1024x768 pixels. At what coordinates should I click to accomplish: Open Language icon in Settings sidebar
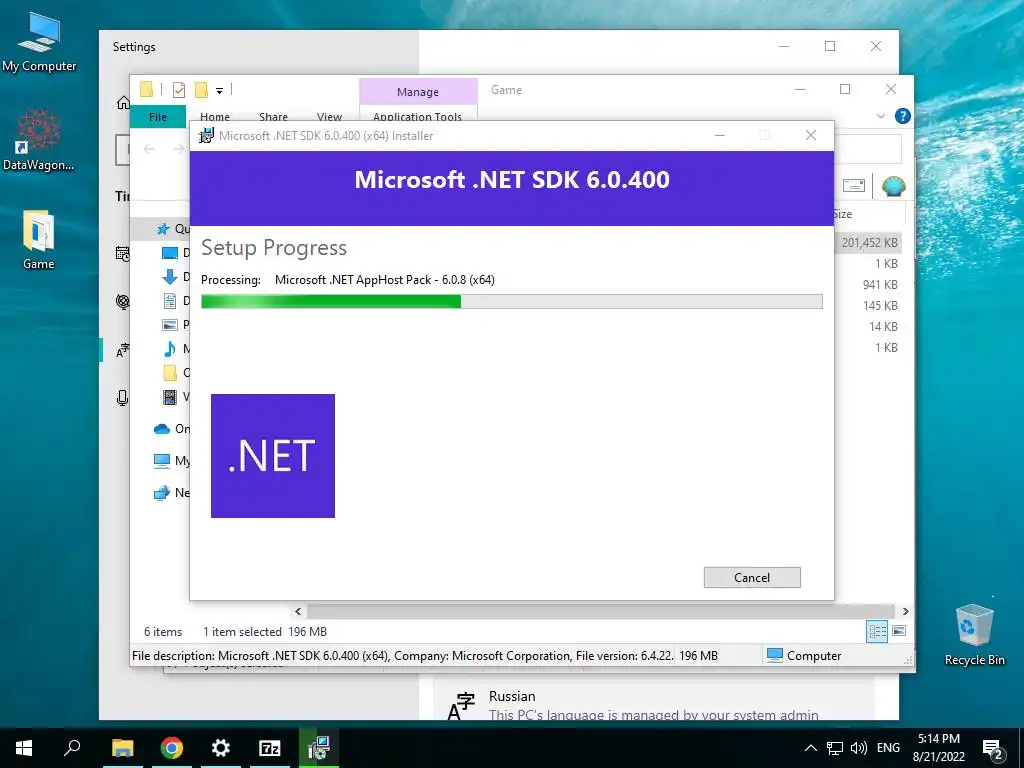pos(122,350)
